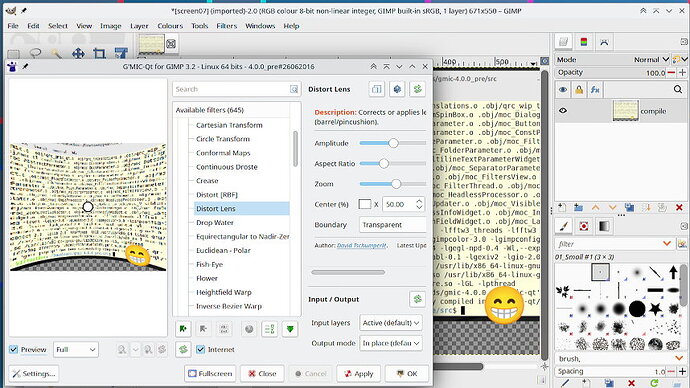This screenshot has width=690, height=388.
Task: Select the Fish-Eye filter in list
Action: click(209, 264)
